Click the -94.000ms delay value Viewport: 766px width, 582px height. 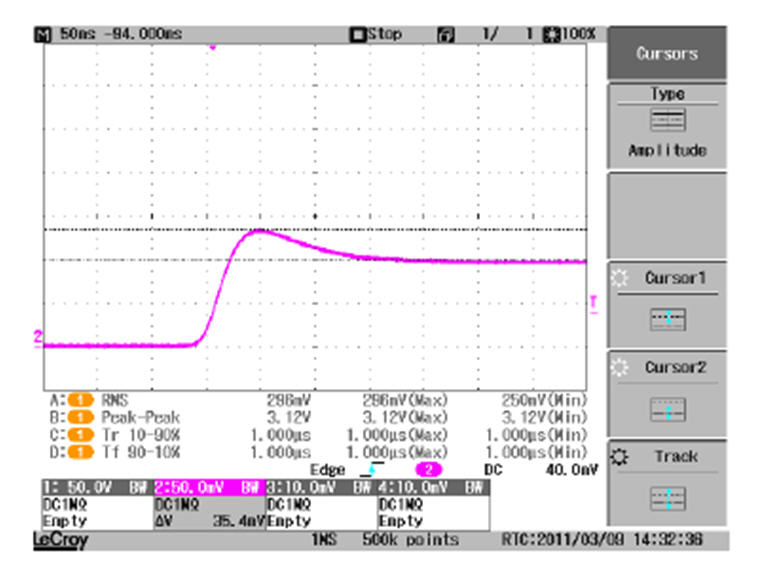(x=143, y=34)
